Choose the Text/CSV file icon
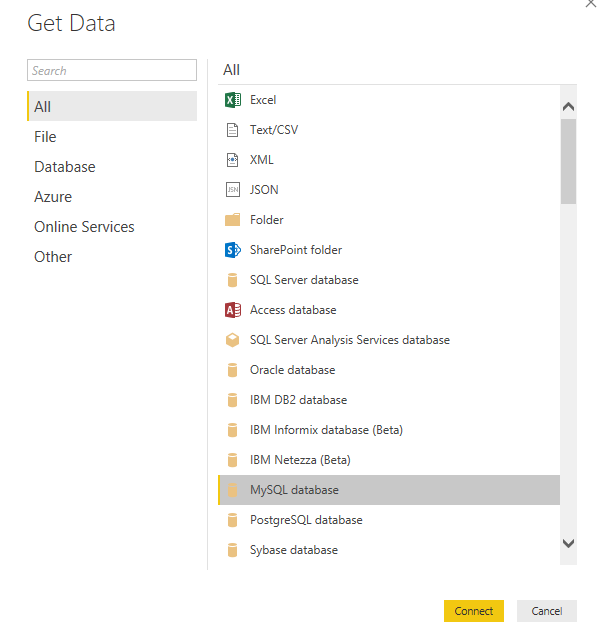 (233, 130)
